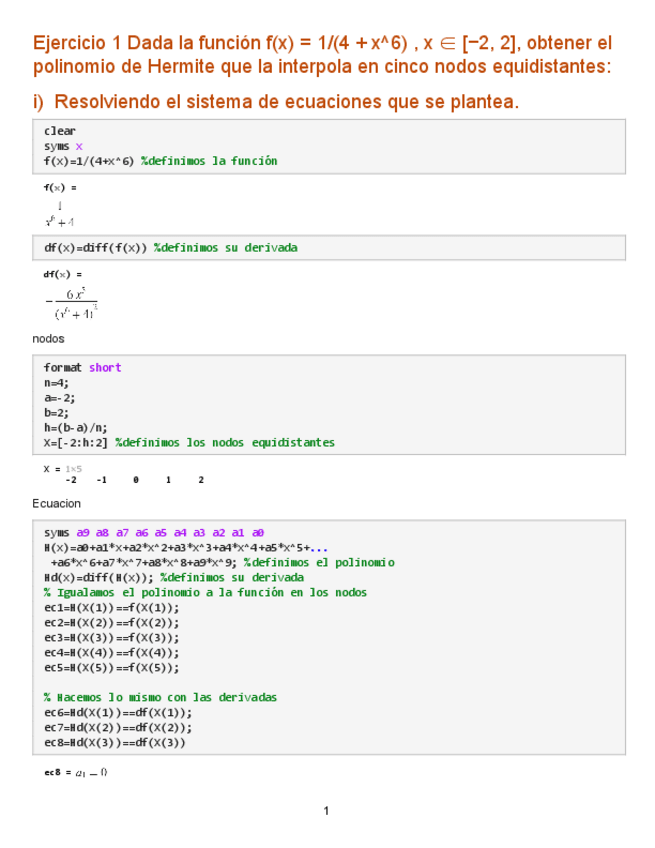Click the 'syms a9 a8 a7' declaration line
Viewport: 655px width, 848px height.
click(x=153, y=532)
